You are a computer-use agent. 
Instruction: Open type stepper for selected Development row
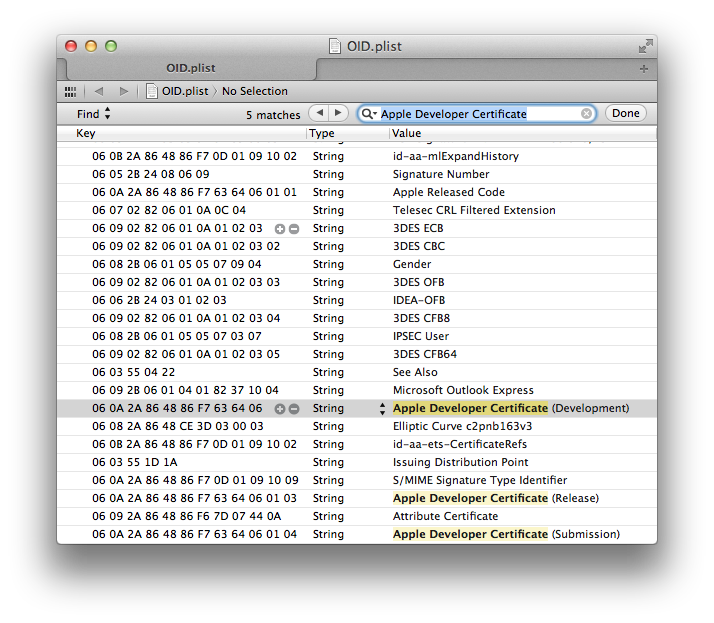380,408
